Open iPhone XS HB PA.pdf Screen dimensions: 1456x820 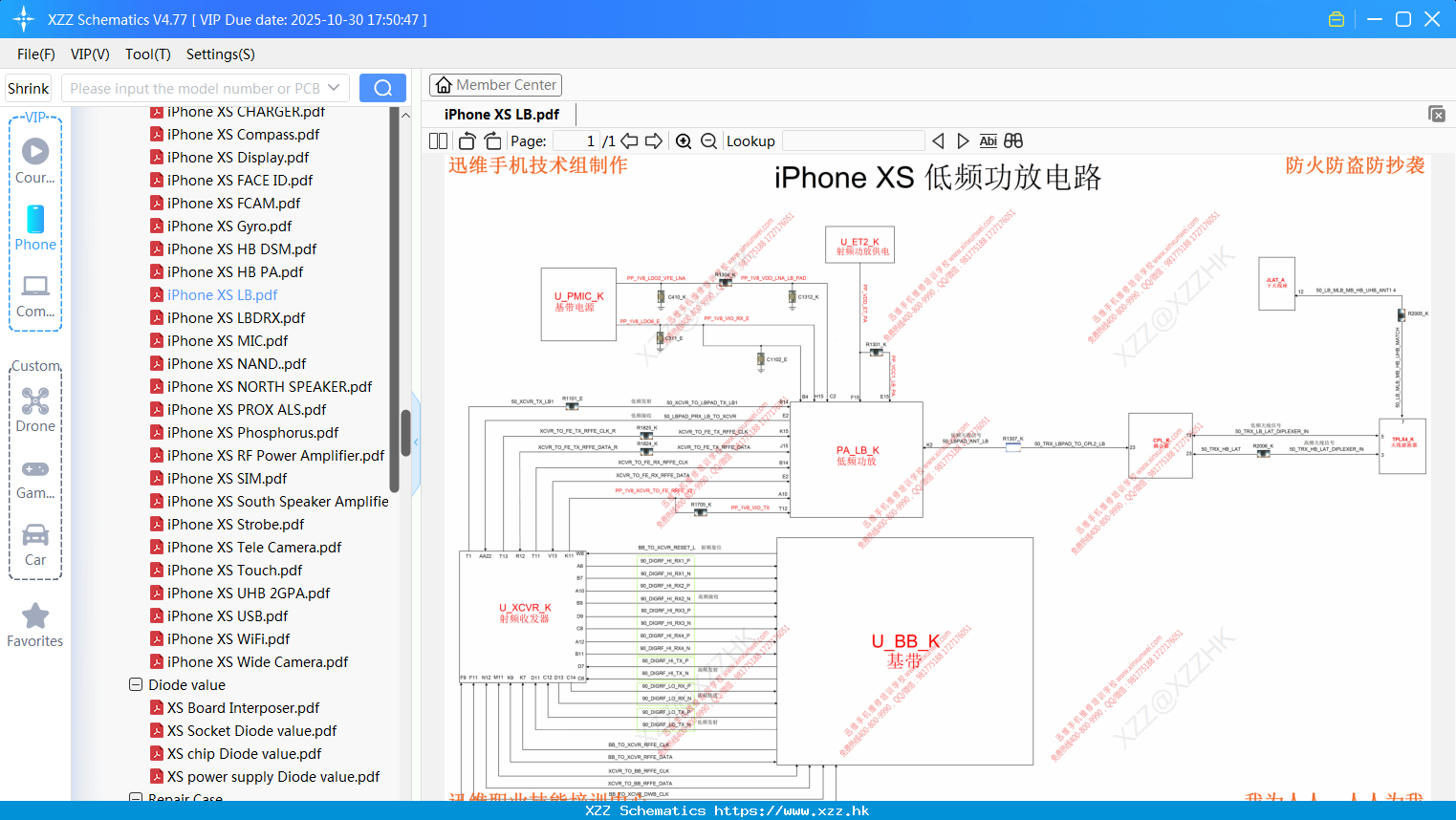[x=235, y=271]
